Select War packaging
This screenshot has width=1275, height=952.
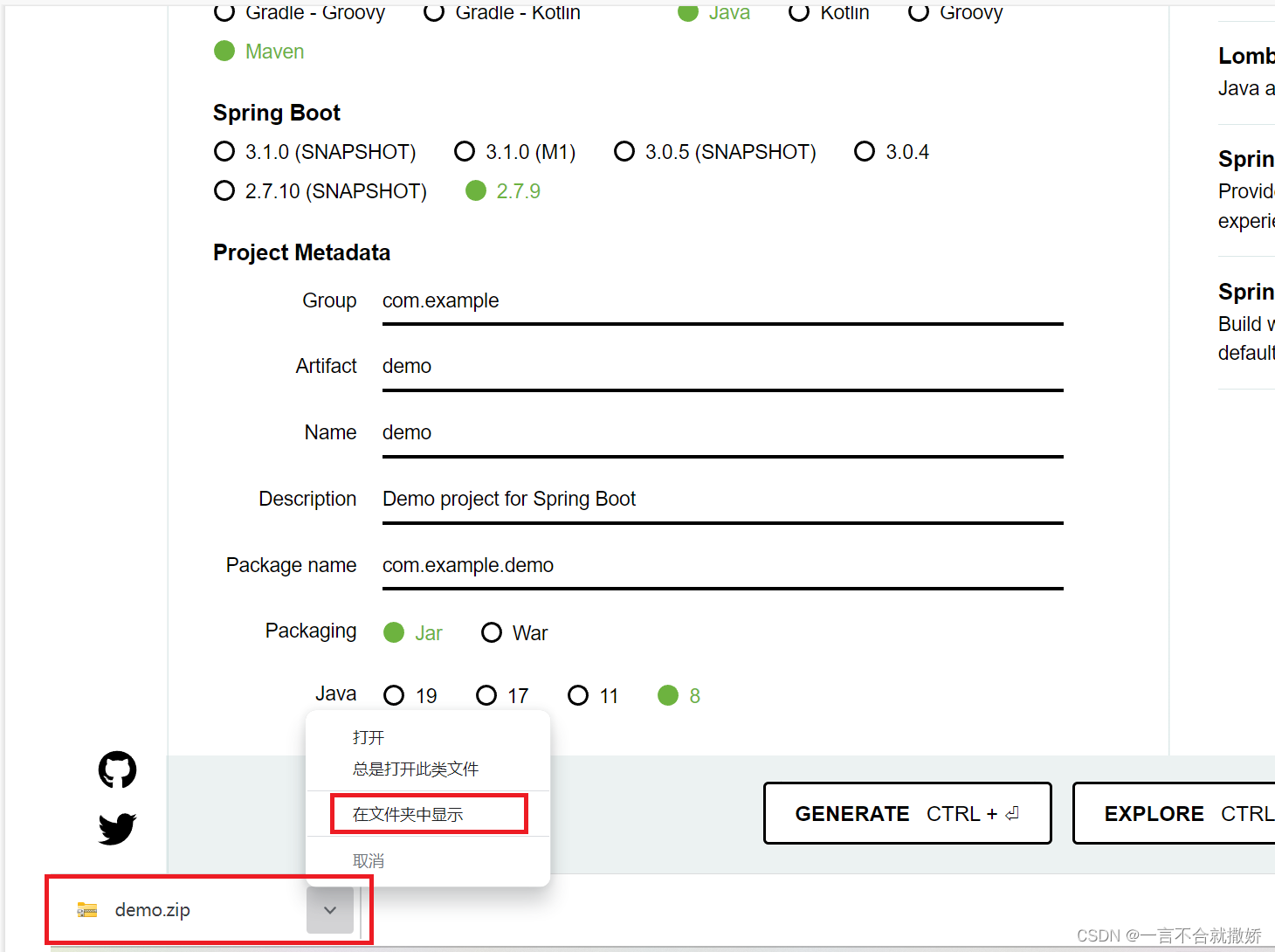click(514, 632)
